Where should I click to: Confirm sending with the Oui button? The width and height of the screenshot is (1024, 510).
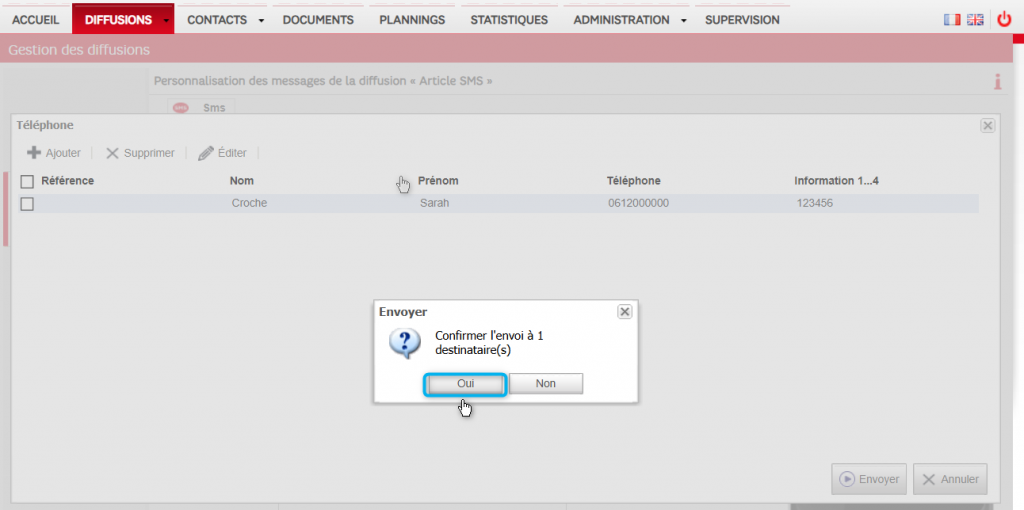pyautogui.click(x=465, y=384)
